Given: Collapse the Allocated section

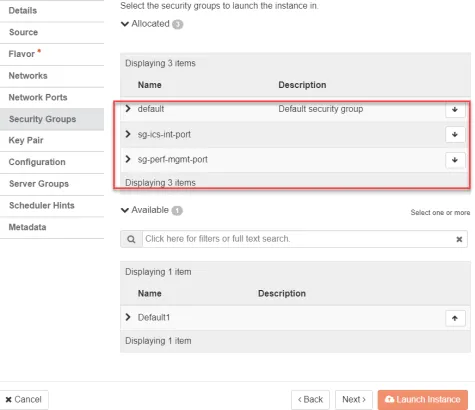Looking at the screenshot, I should tap(125, 24).
